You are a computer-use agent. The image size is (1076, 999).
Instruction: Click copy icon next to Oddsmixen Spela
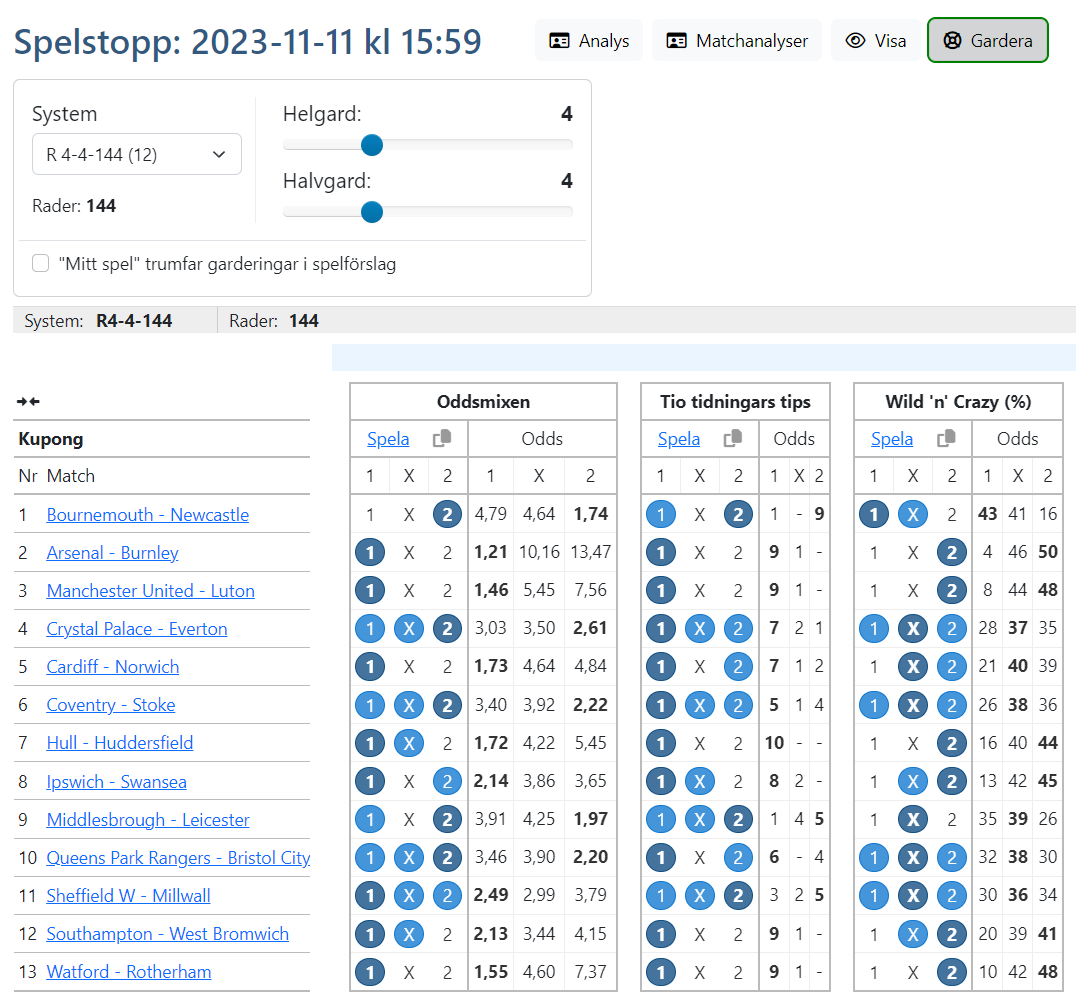click(442, 438)
